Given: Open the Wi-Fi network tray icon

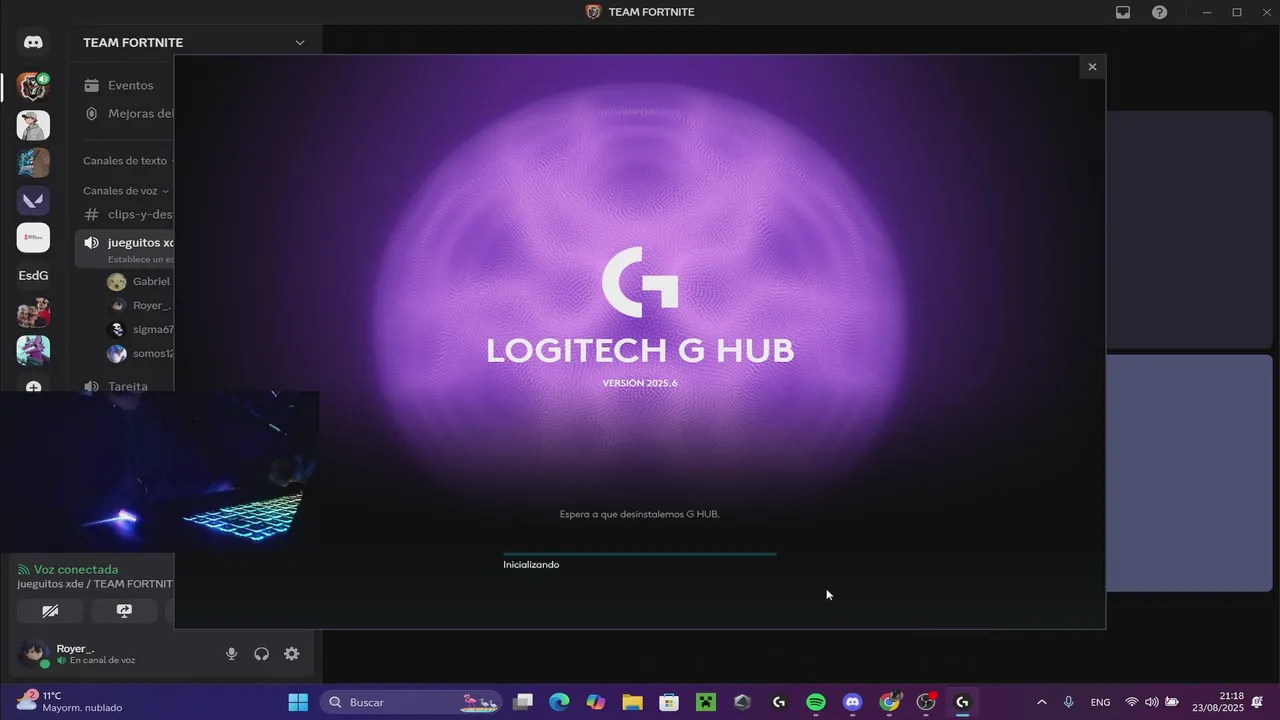Looking at the screenshot, I should [x=1132, y=702].
